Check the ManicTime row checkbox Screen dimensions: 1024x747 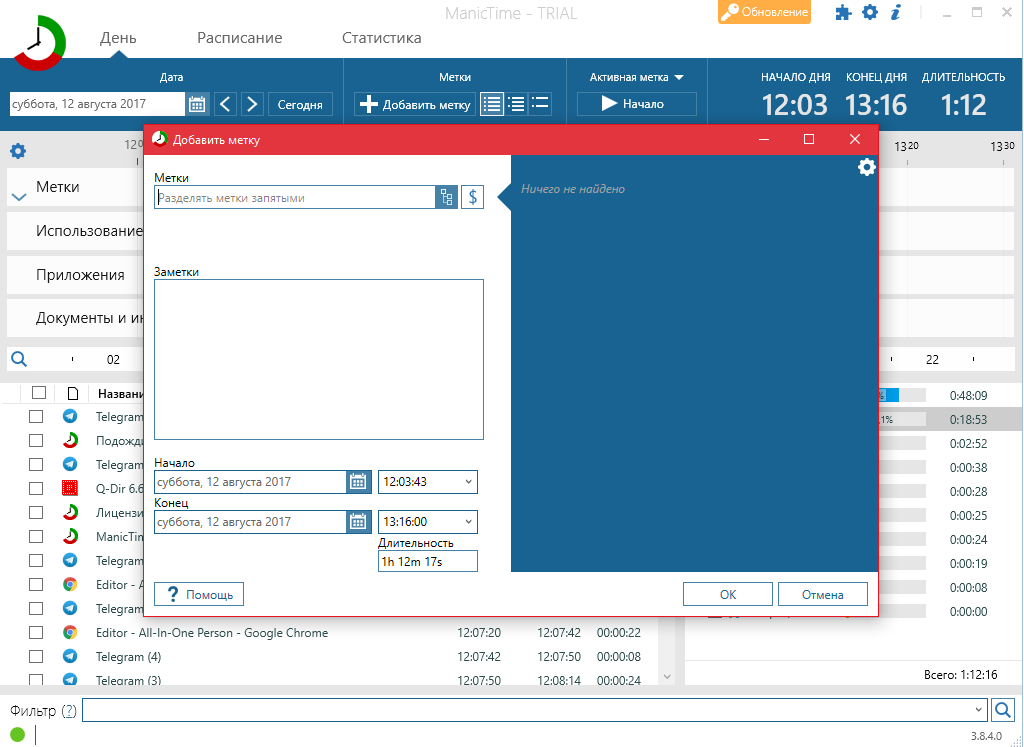[x=36, y=536]
